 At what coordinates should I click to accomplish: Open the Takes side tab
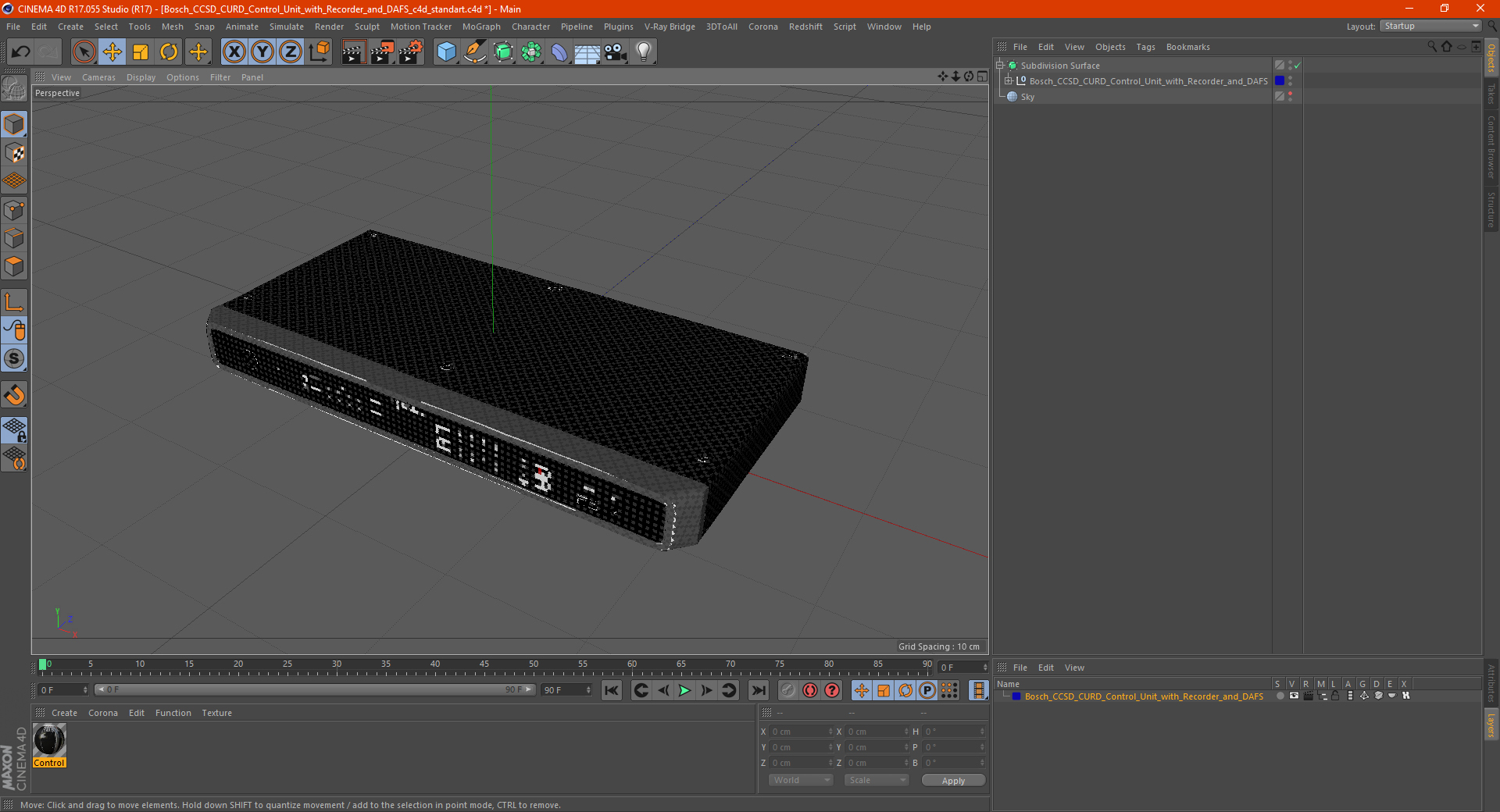(x=1491, y=94)
